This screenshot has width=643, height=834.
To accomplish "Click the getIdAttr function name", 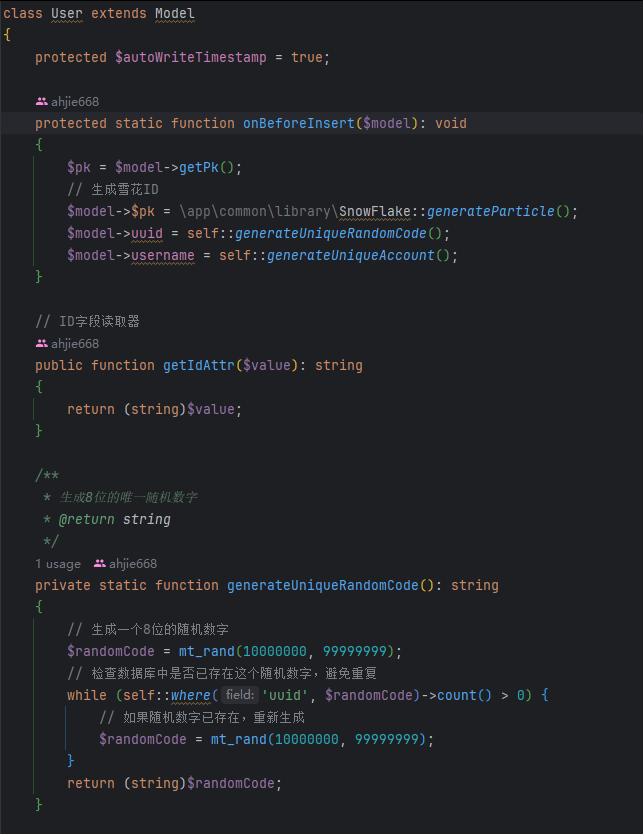I will (x=198, y=365).
